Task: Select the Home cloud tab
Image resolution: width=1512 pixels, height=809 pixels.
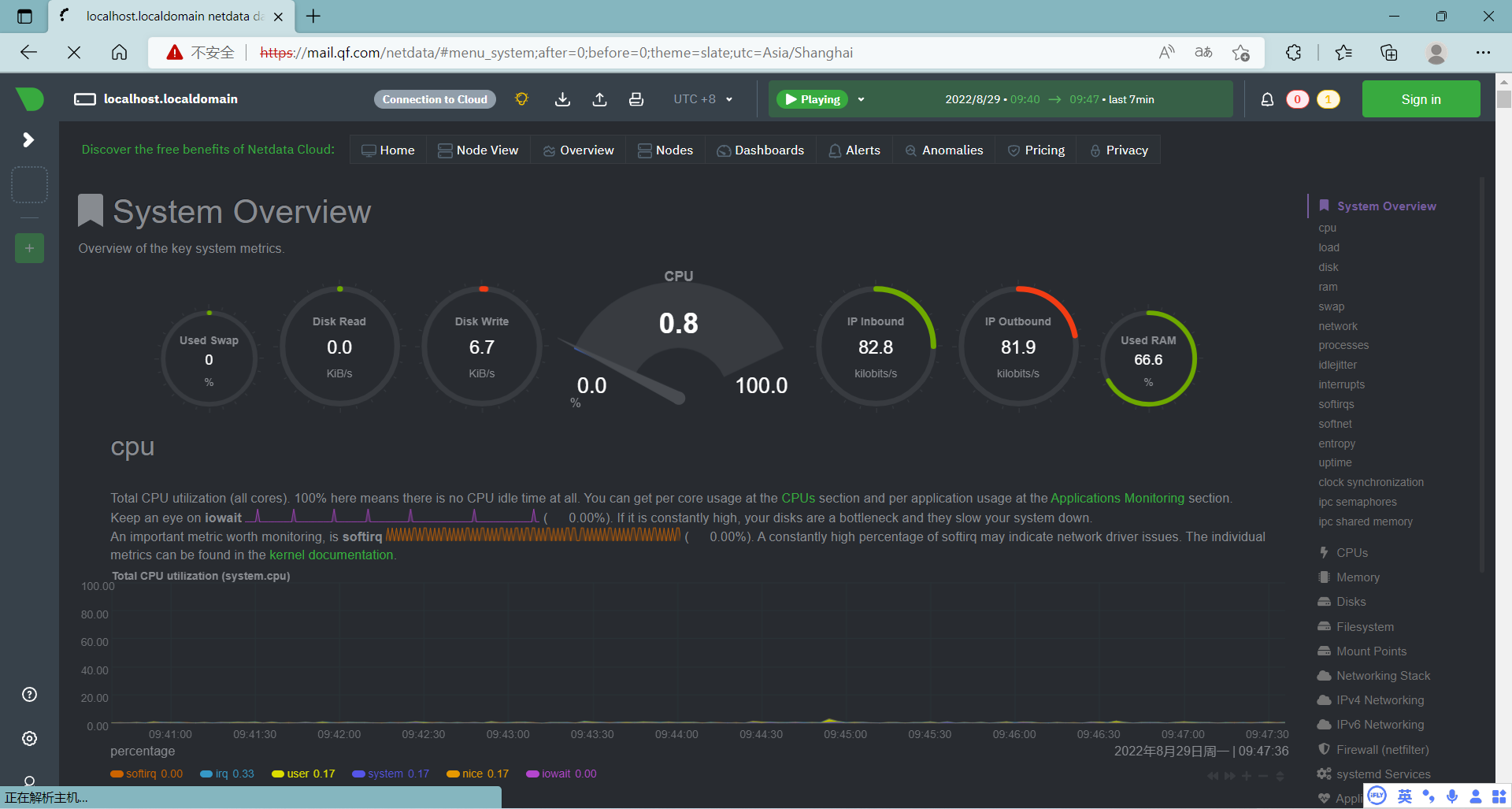Action: coord(388,150)
